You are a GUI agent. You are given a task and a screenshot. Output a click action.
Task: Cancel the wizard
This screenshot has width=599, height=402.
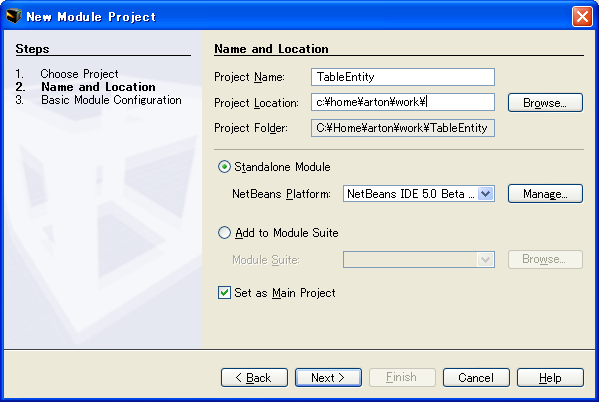click(476, 378)
